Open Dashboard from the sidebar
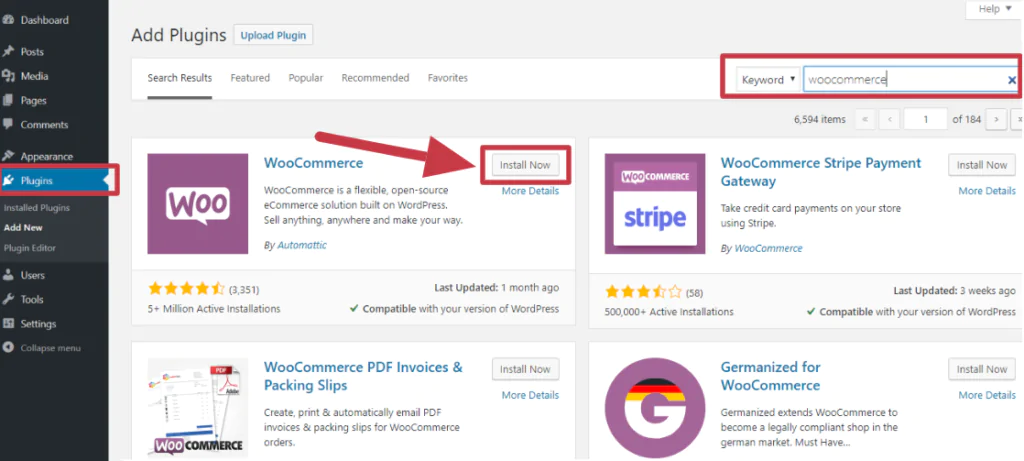This screenshot has height=461, width=1024. (44, 20)
